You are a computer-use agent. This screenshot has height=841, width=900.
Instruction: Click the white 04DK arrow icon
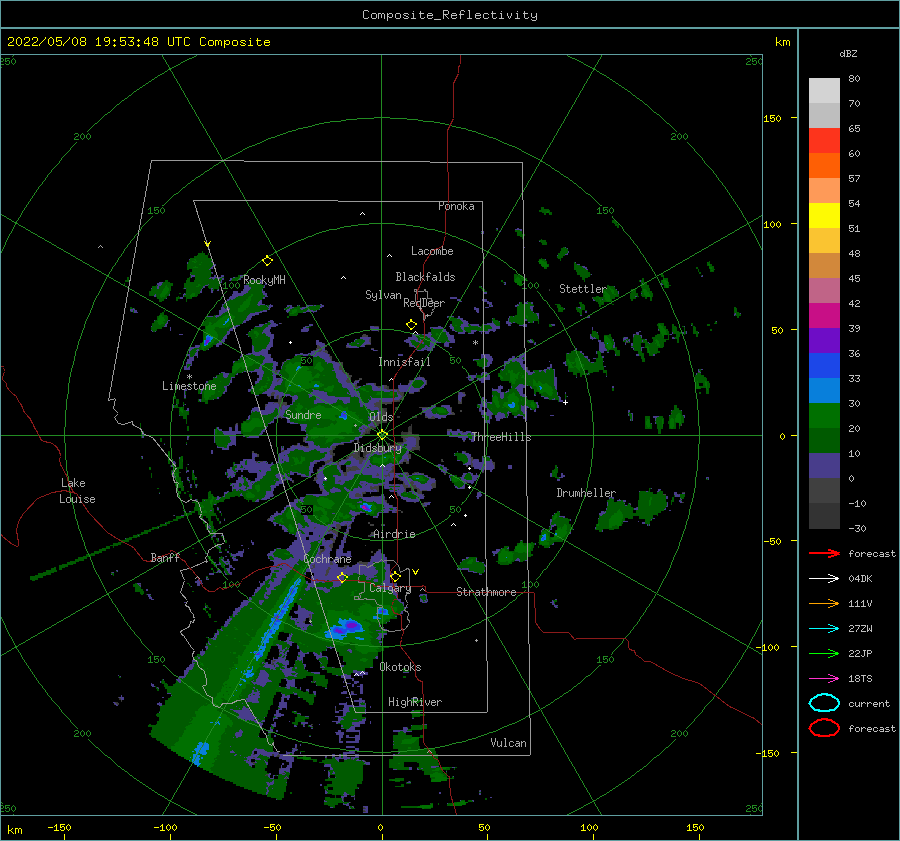coord(824,578)
